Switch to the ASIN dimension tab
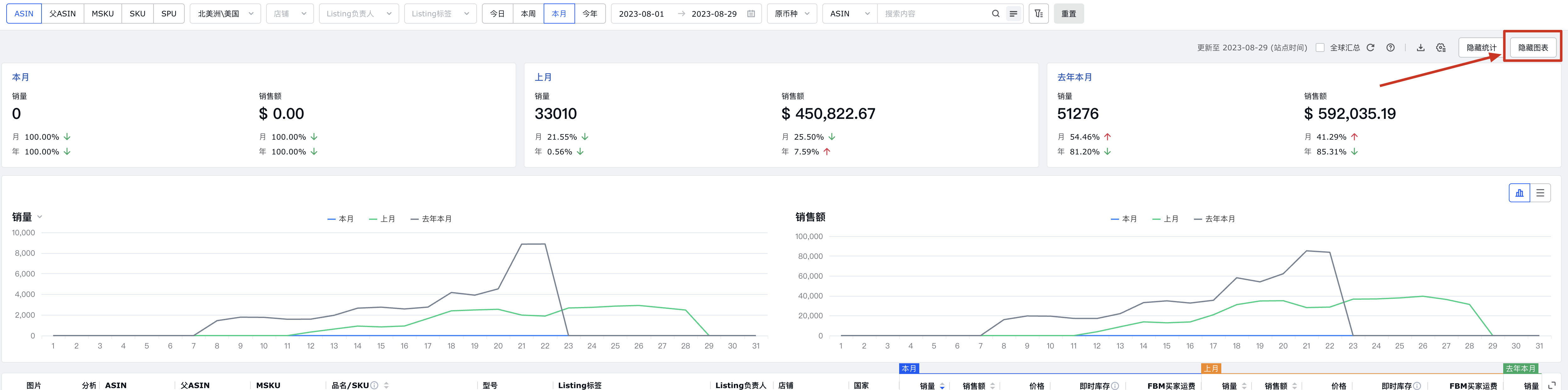Viewport: 1568px width, 390px height. 24,14
